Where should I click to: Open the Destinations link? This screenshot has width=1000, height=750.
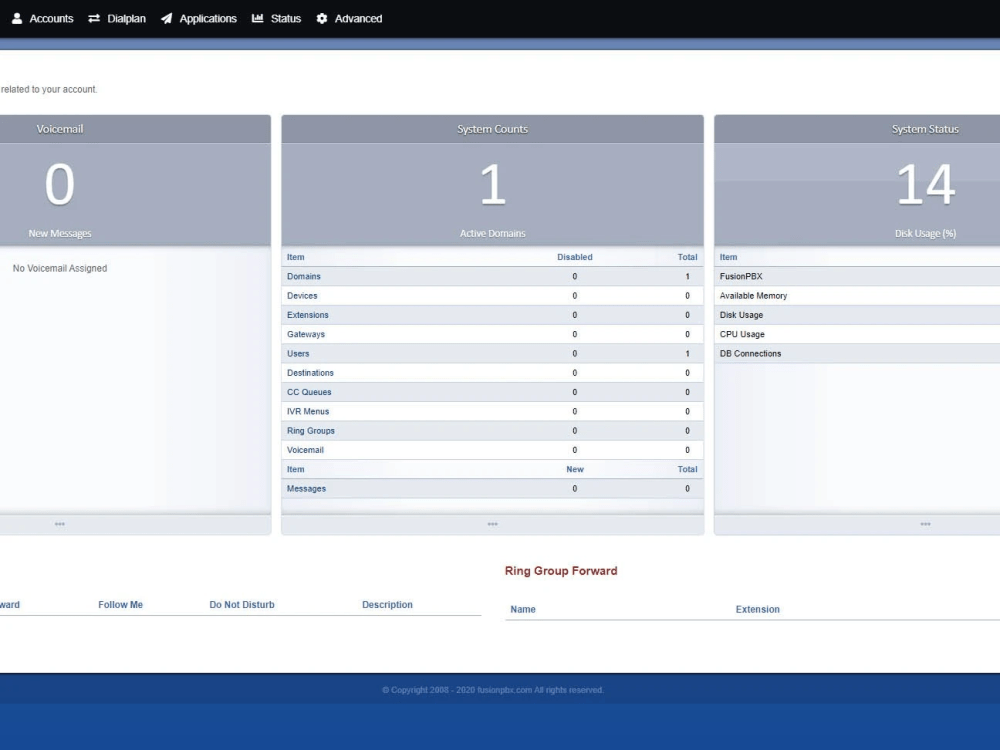[311, 373]
